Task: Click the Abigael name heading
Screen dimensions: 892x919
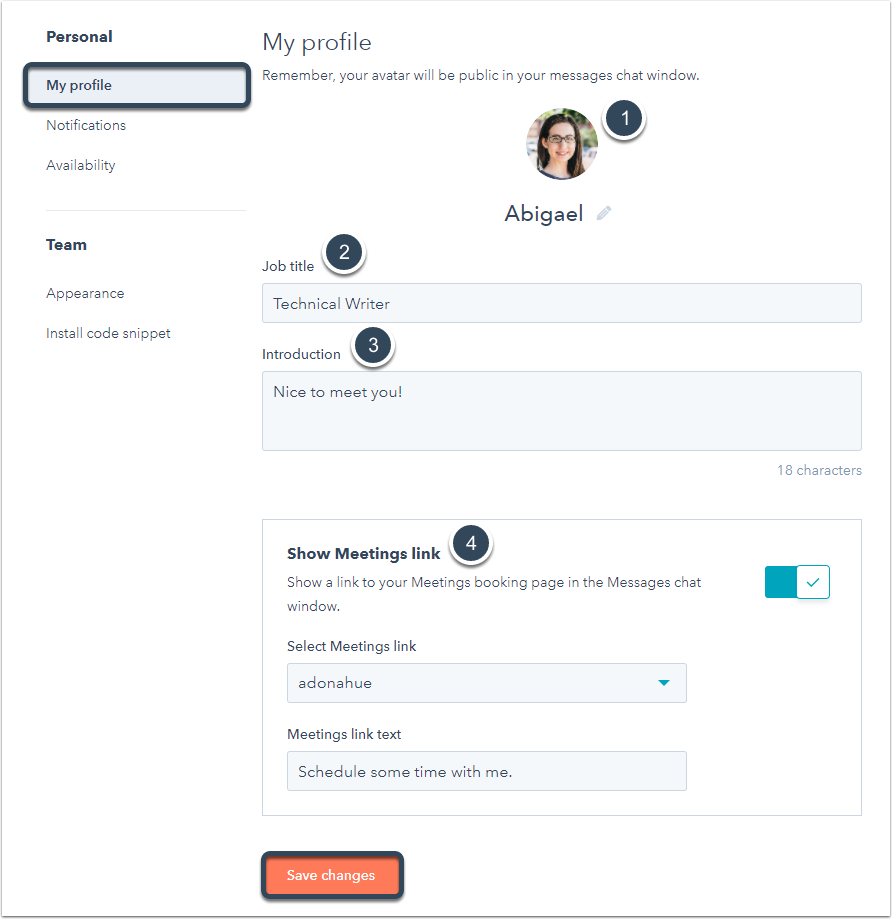Action: click(544, 213)
